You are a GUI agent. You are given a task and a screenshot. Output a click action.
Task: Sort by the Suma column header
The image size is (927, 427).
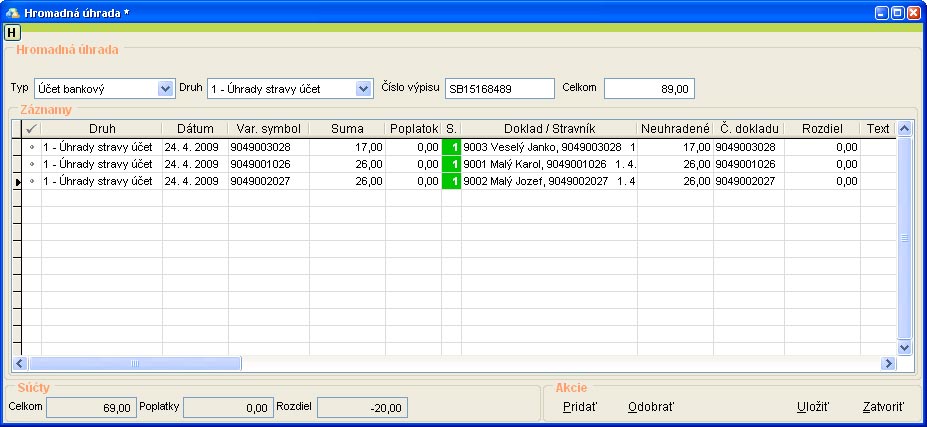[x=347, y=129]
